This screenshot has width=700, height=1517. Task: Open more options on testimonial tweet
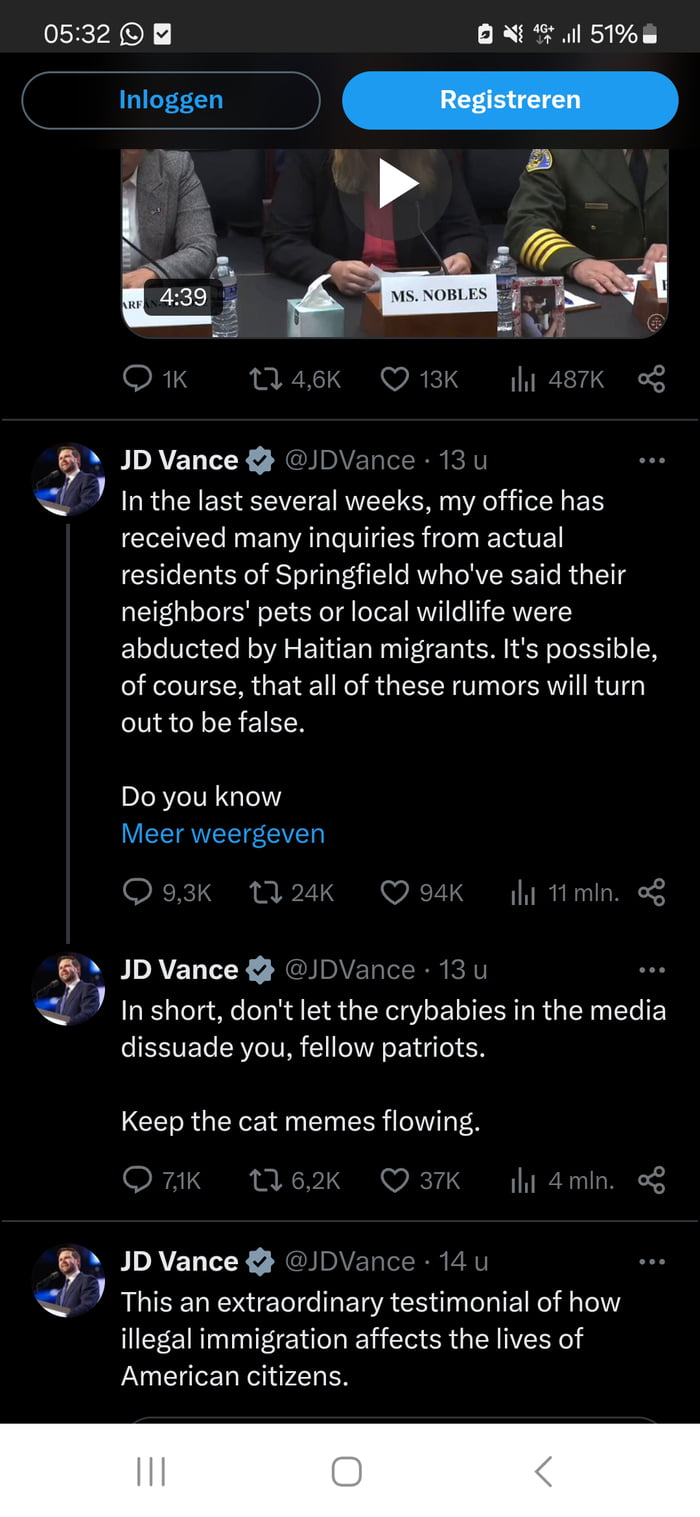point(651,1262)
